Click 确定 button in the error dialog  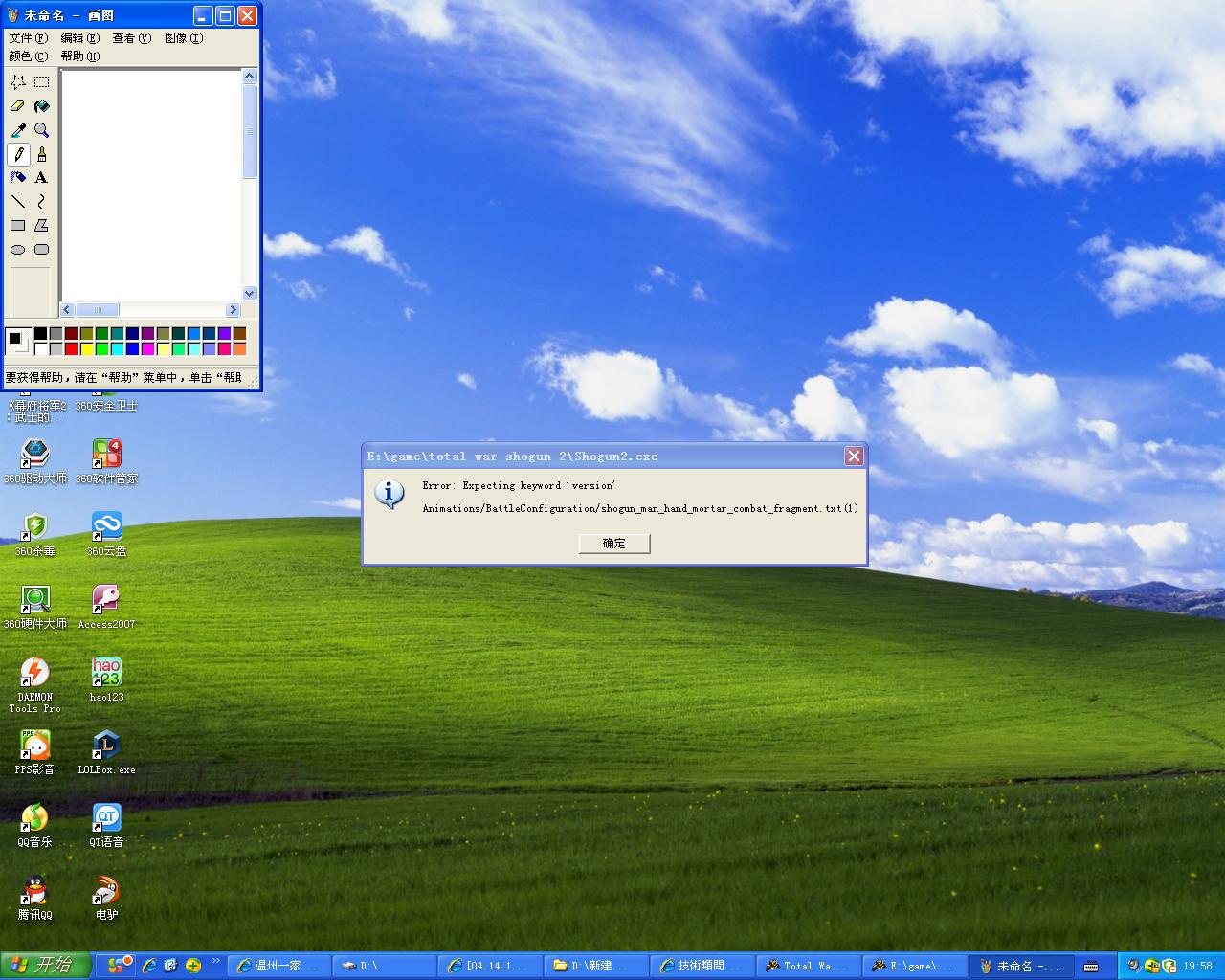(x=614, y=544)
